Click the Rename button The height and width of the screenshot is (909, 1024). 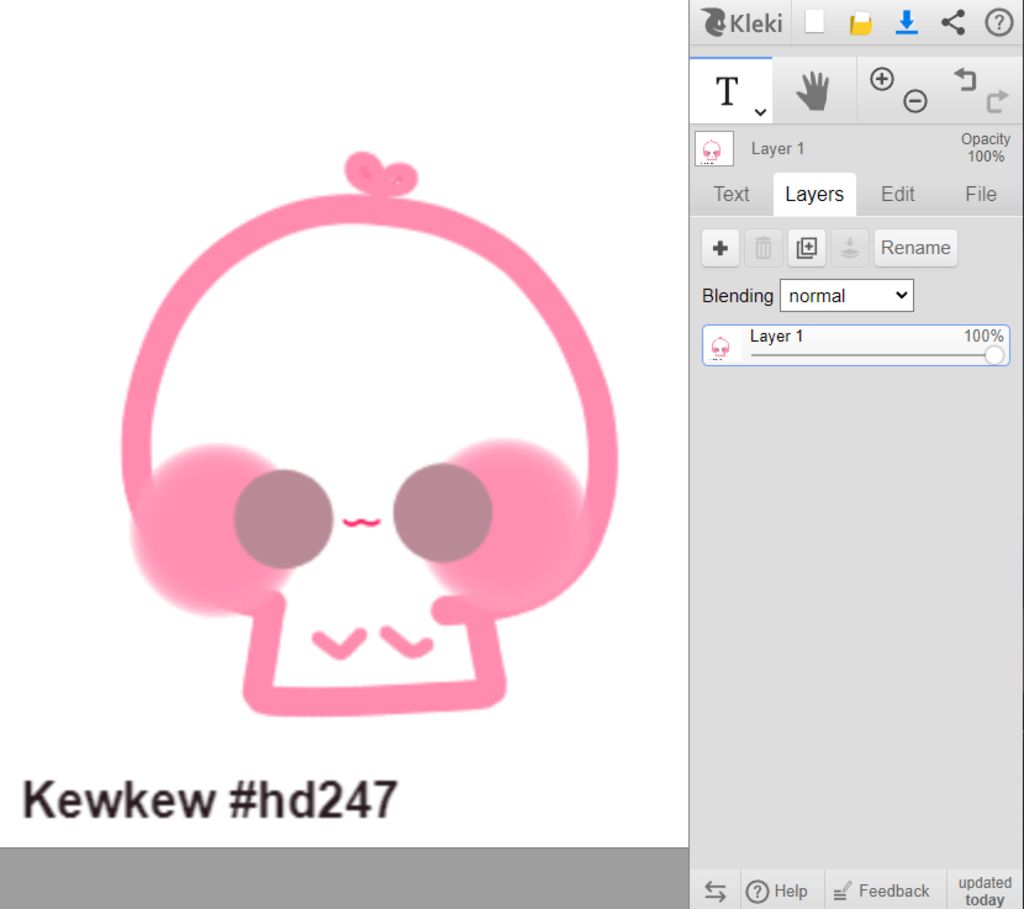click(916, 248)
